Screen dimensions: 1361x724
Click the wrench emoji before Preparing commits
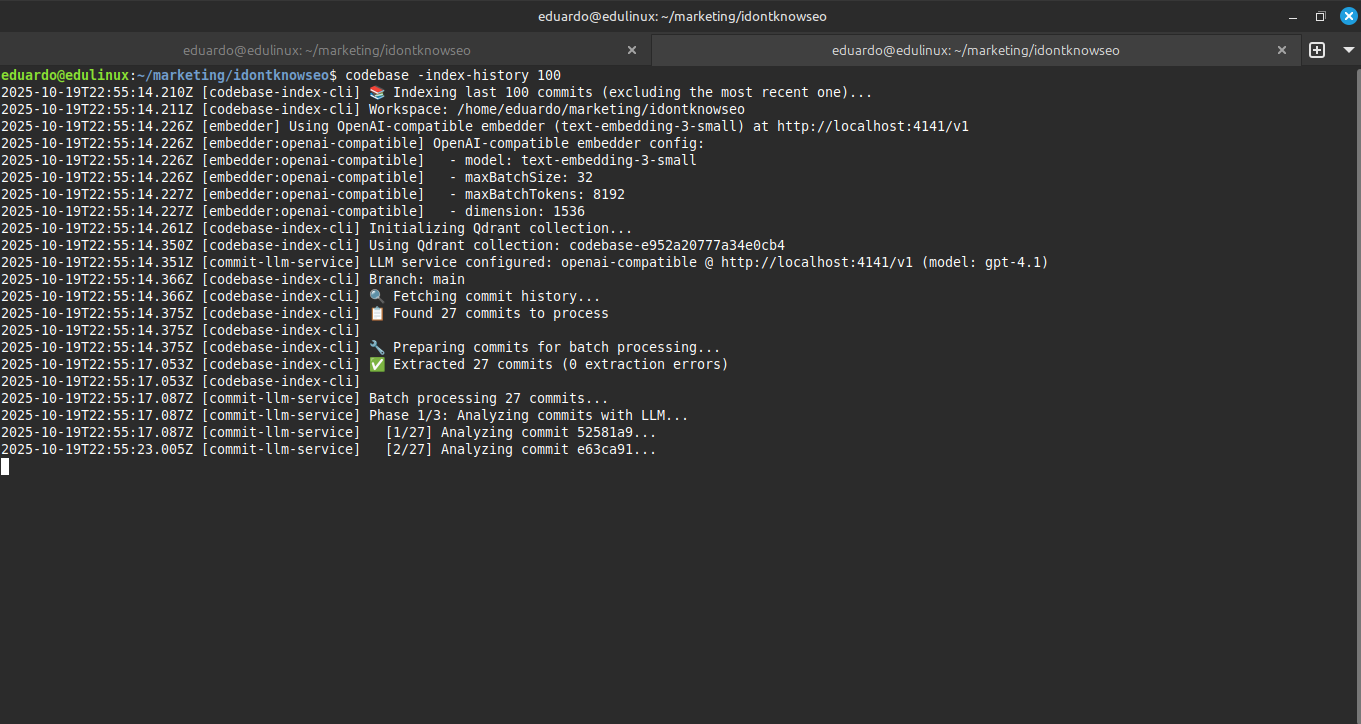click(377, 347)
